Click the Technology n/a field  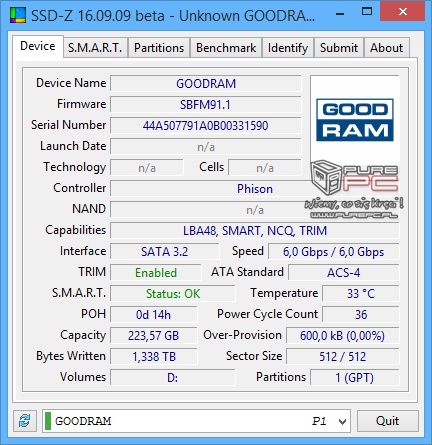147,168
